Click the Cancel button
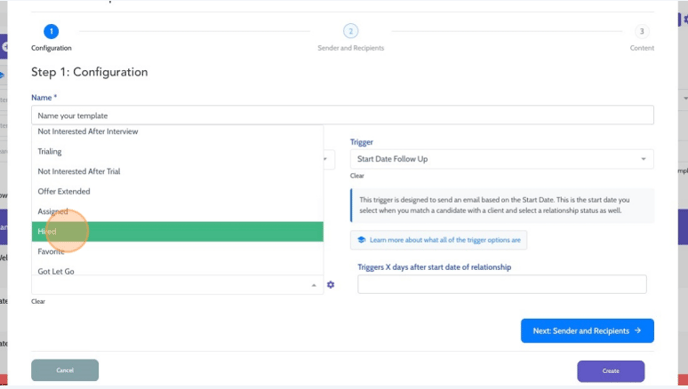 point(65,370)
